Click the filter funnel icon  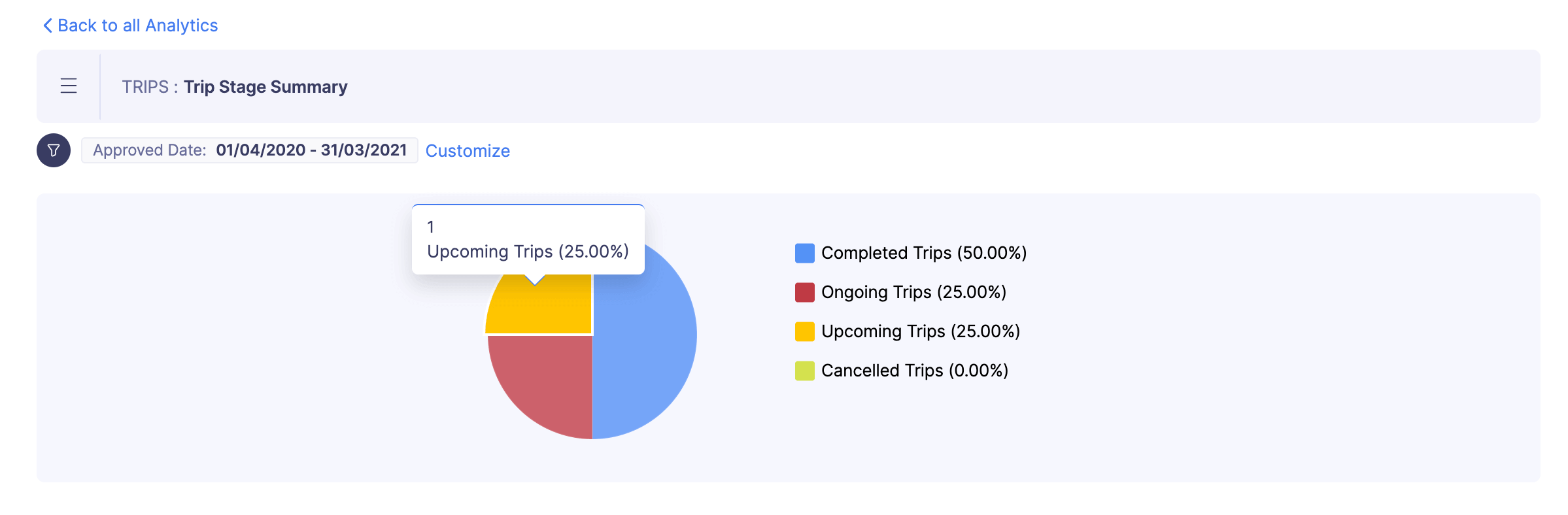click(54, 150)
